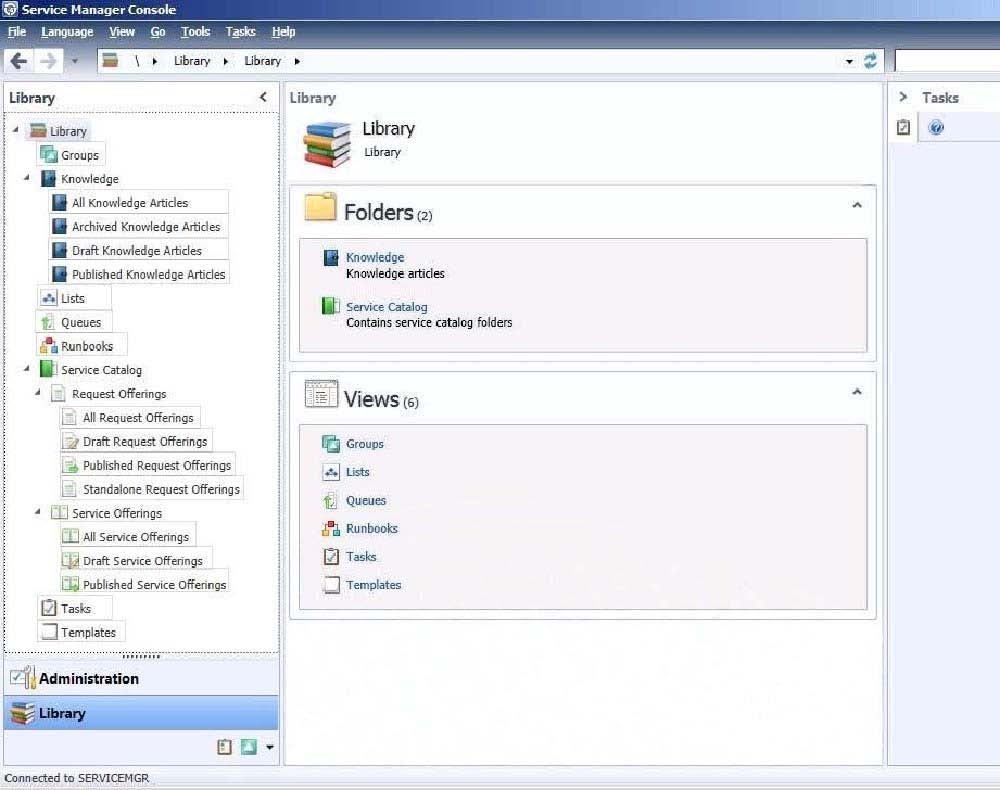This screenshot has width=1000, height=790.
Task: Select Draft Service Offerings tree icon
Action: [70, 560]
